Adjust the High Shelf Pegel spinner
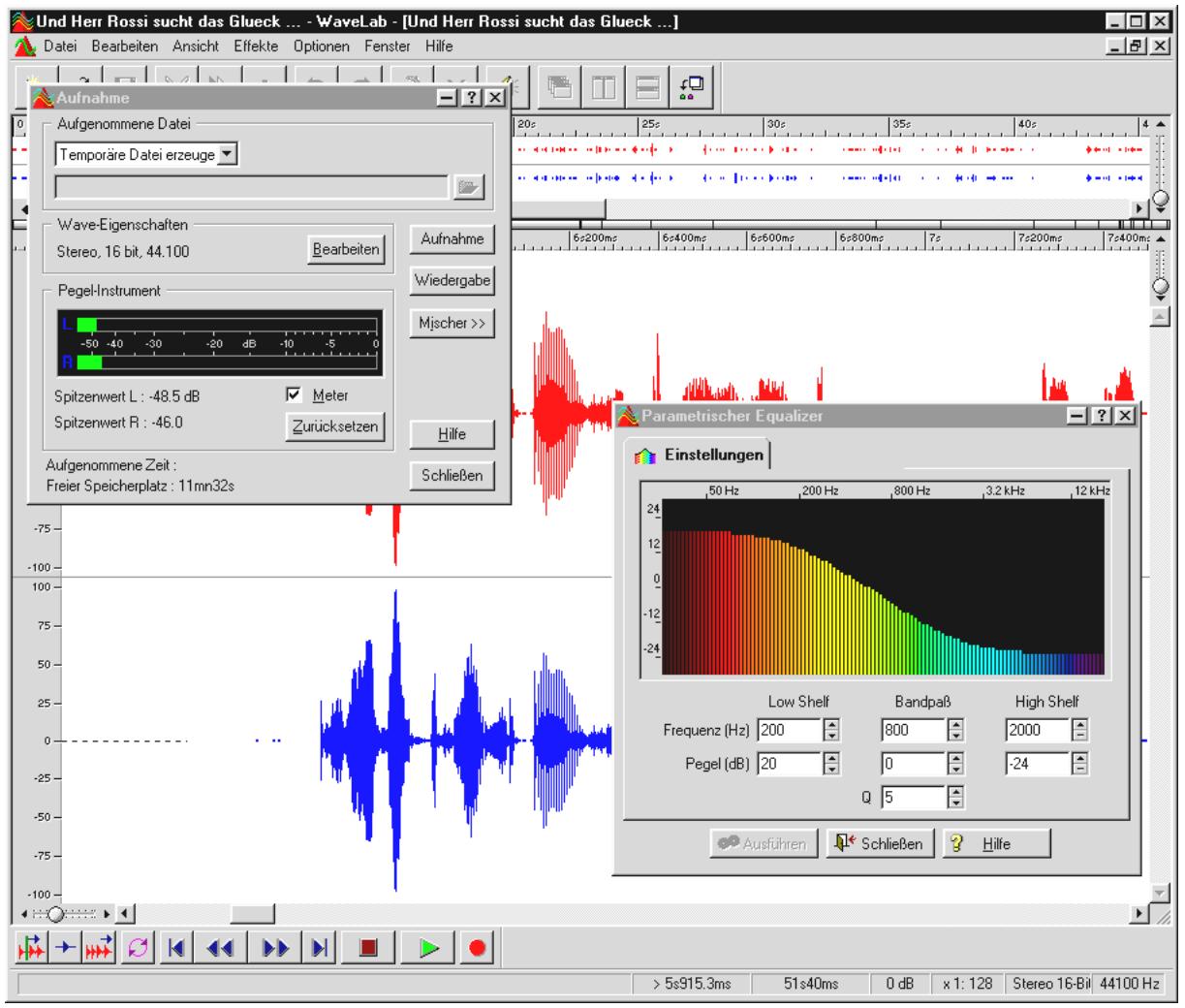Screen dimensions: 1185x1008 pyautogui.click(x=1081, y=764)
